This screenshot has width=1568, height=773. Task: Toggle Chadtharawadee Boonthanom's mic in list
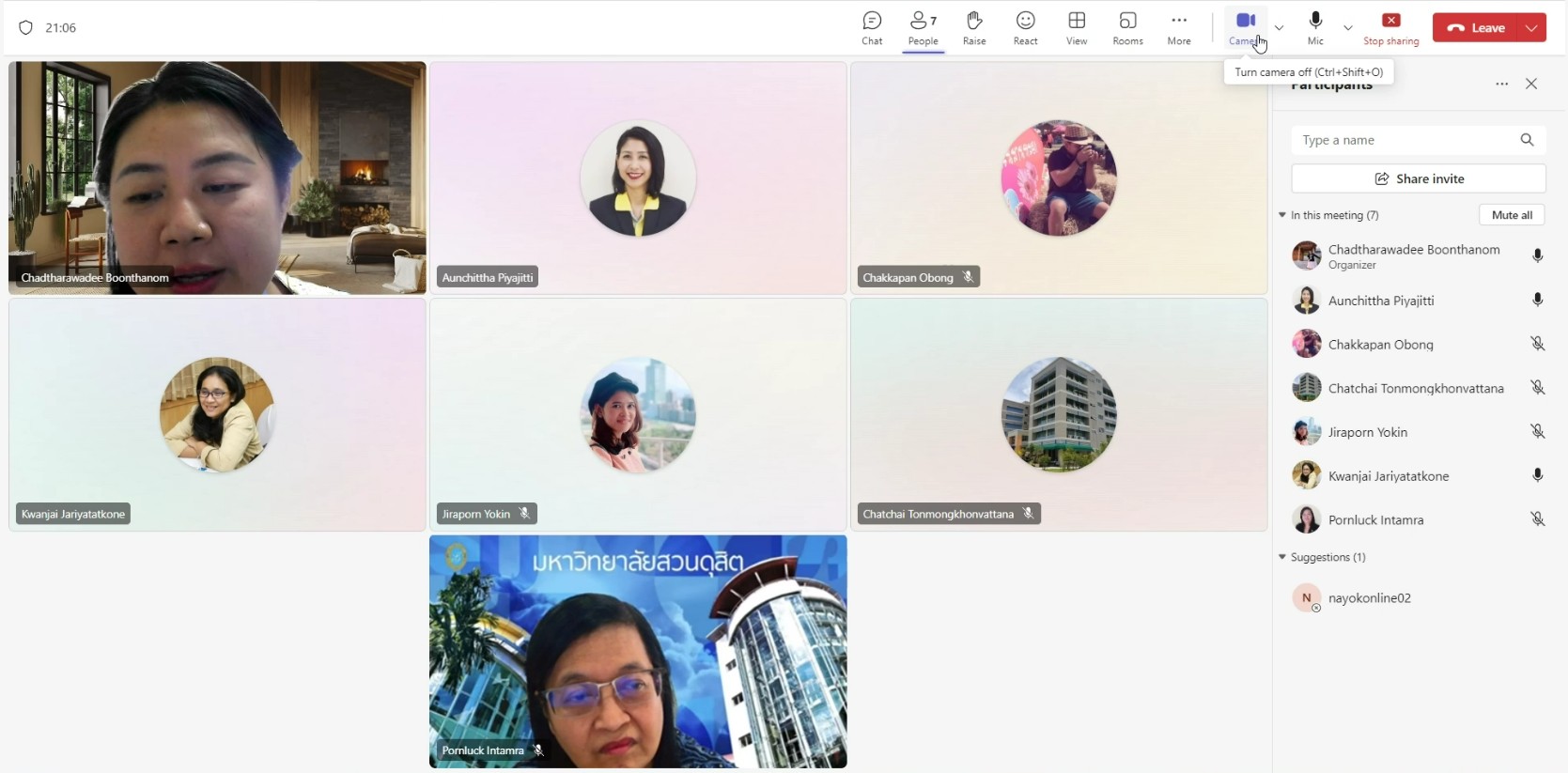(x=1537, y=255)
